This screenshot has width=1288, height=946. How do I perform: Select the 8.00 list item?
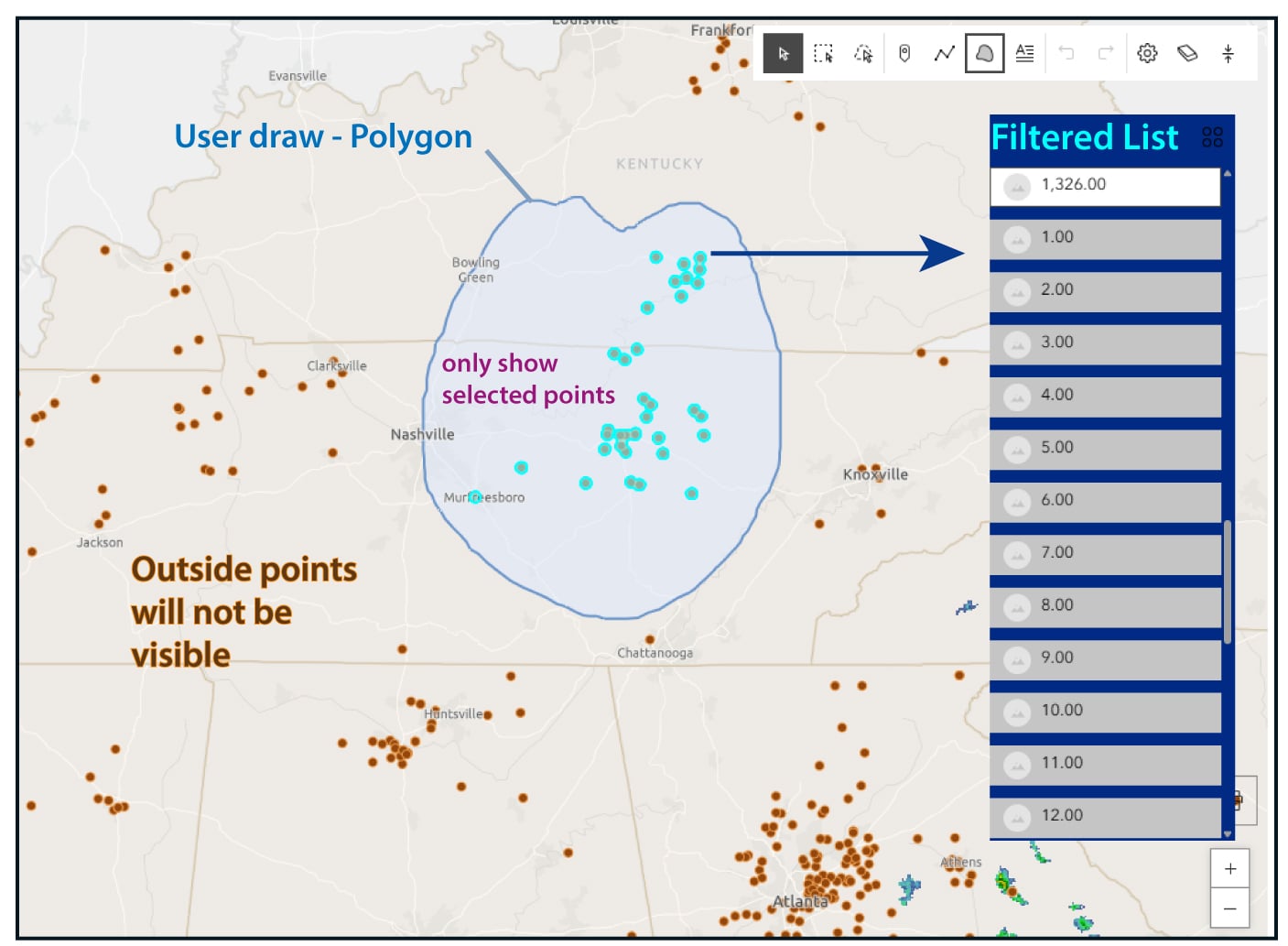1105,607
